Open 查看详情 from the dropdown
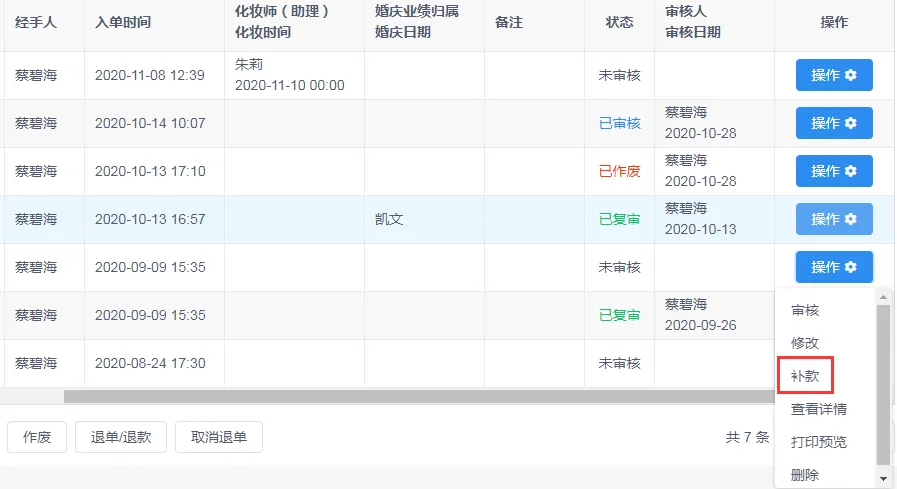The image size is (897, 489). tap(819, 409)
